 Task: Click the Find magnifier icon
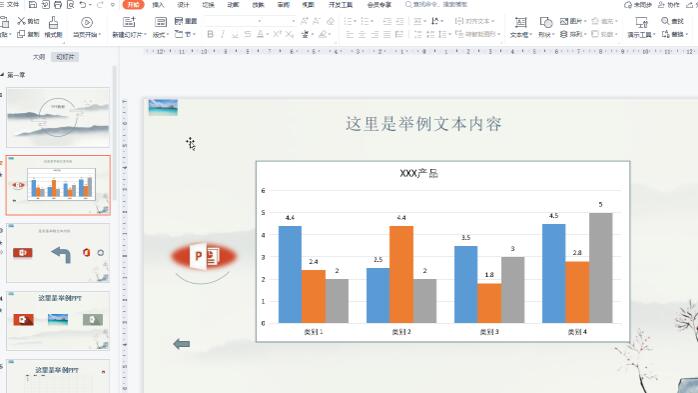pyautogui.click(x=665, y=21)
